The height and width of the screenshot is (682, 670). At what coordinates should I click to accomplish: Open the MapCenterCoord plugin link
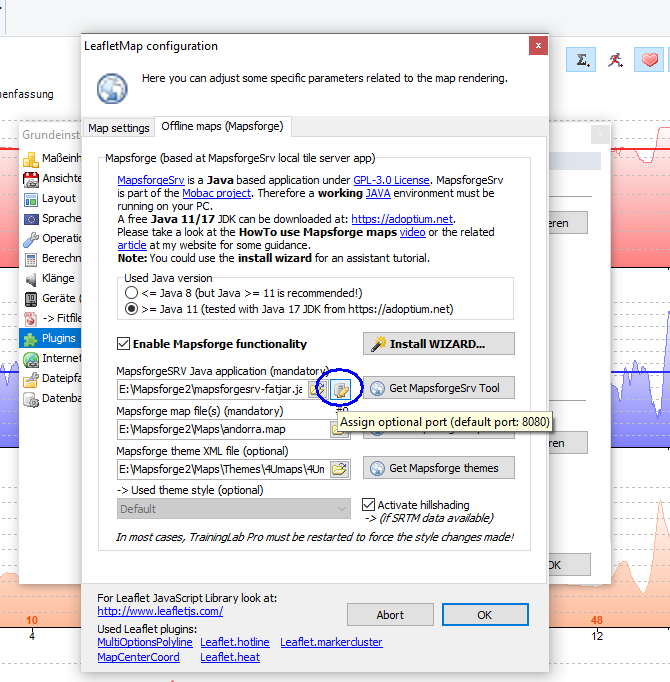[138, 657]
